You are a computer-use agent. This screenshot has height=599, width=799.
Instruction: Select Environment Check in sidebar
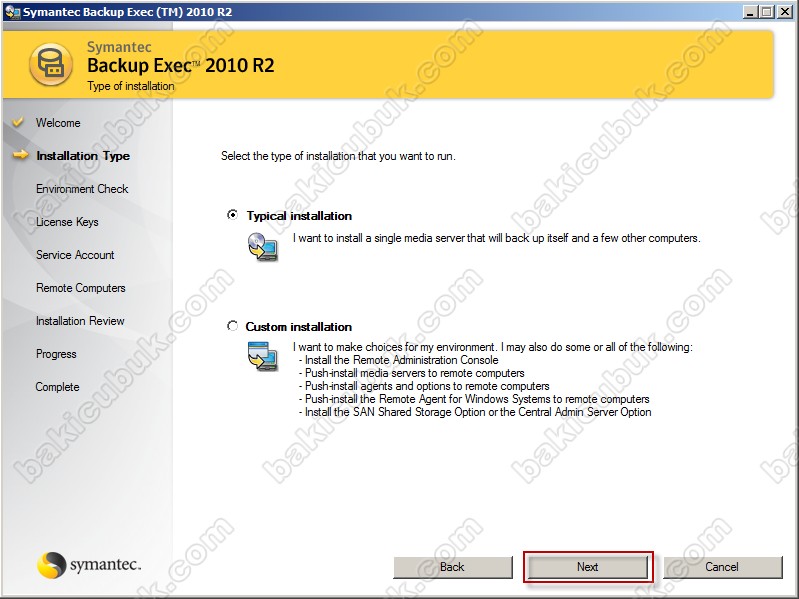tap(82, 189)
